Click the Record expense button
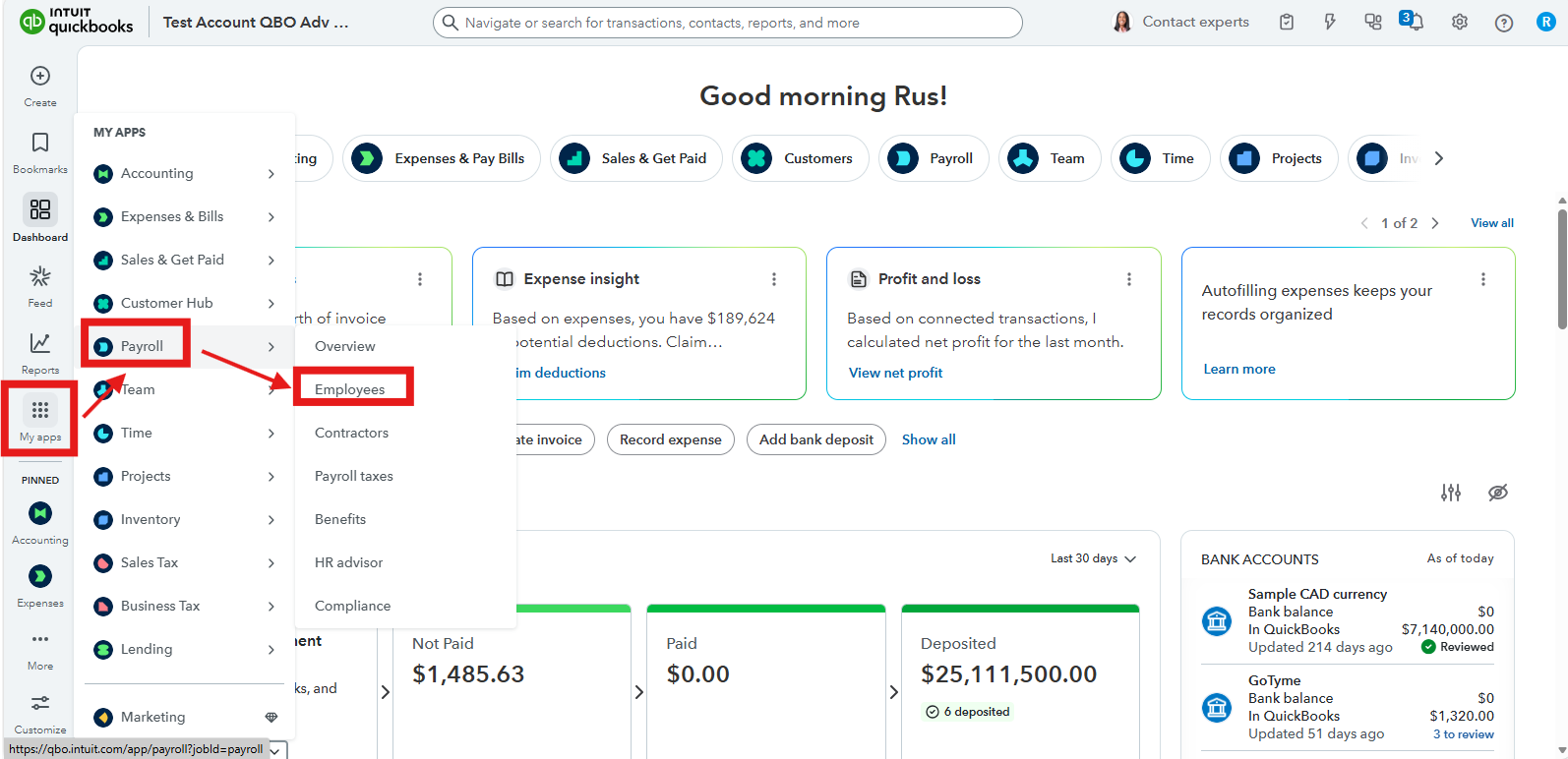Screen dimensions: 1568x759 670,439
